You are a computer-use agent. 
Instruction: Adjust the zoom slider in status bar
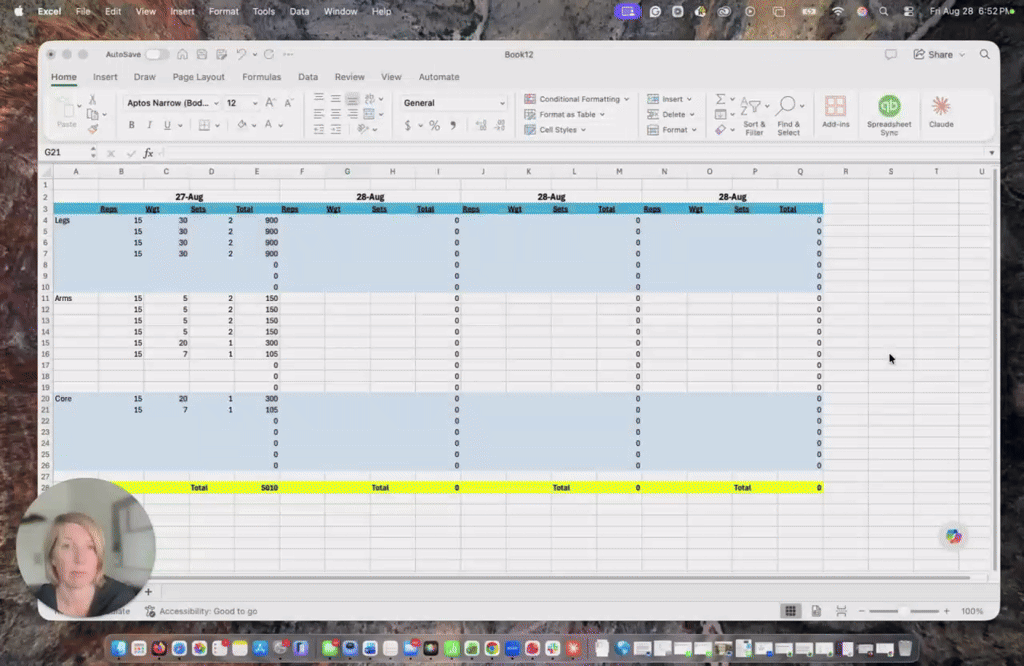[904, 611]
